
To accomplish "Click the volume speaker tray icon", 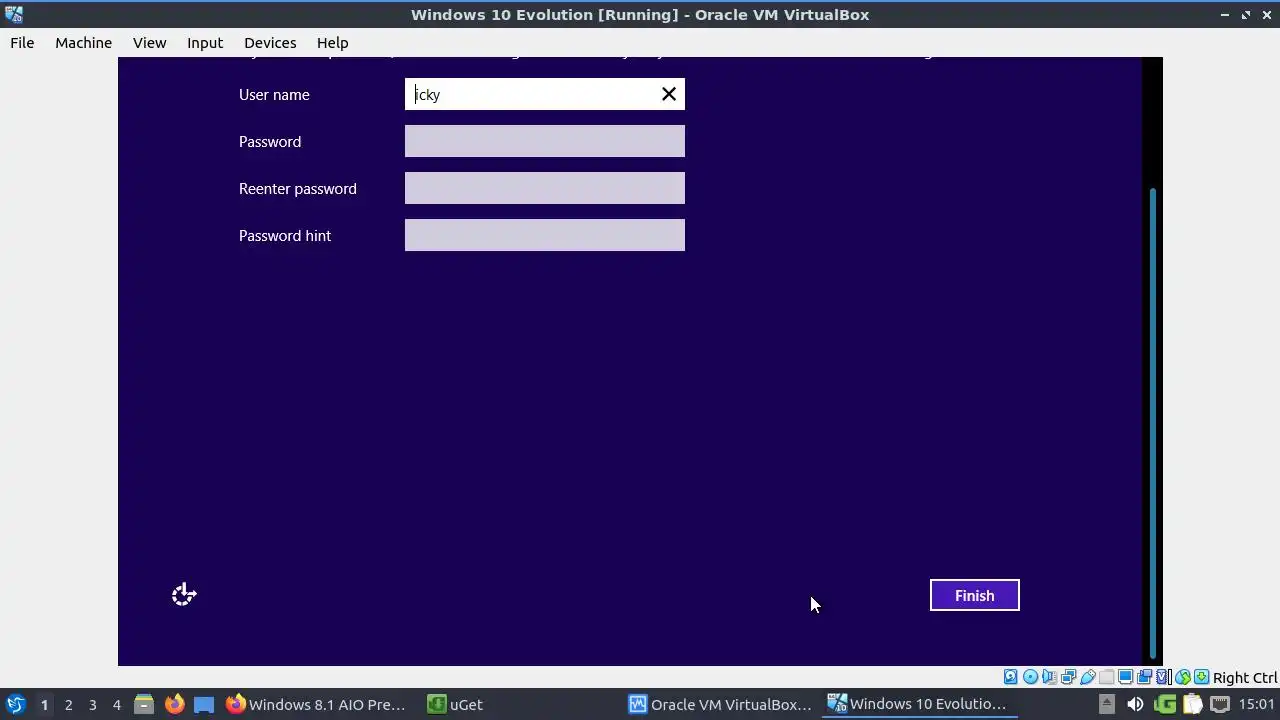I will [1135, 704].
